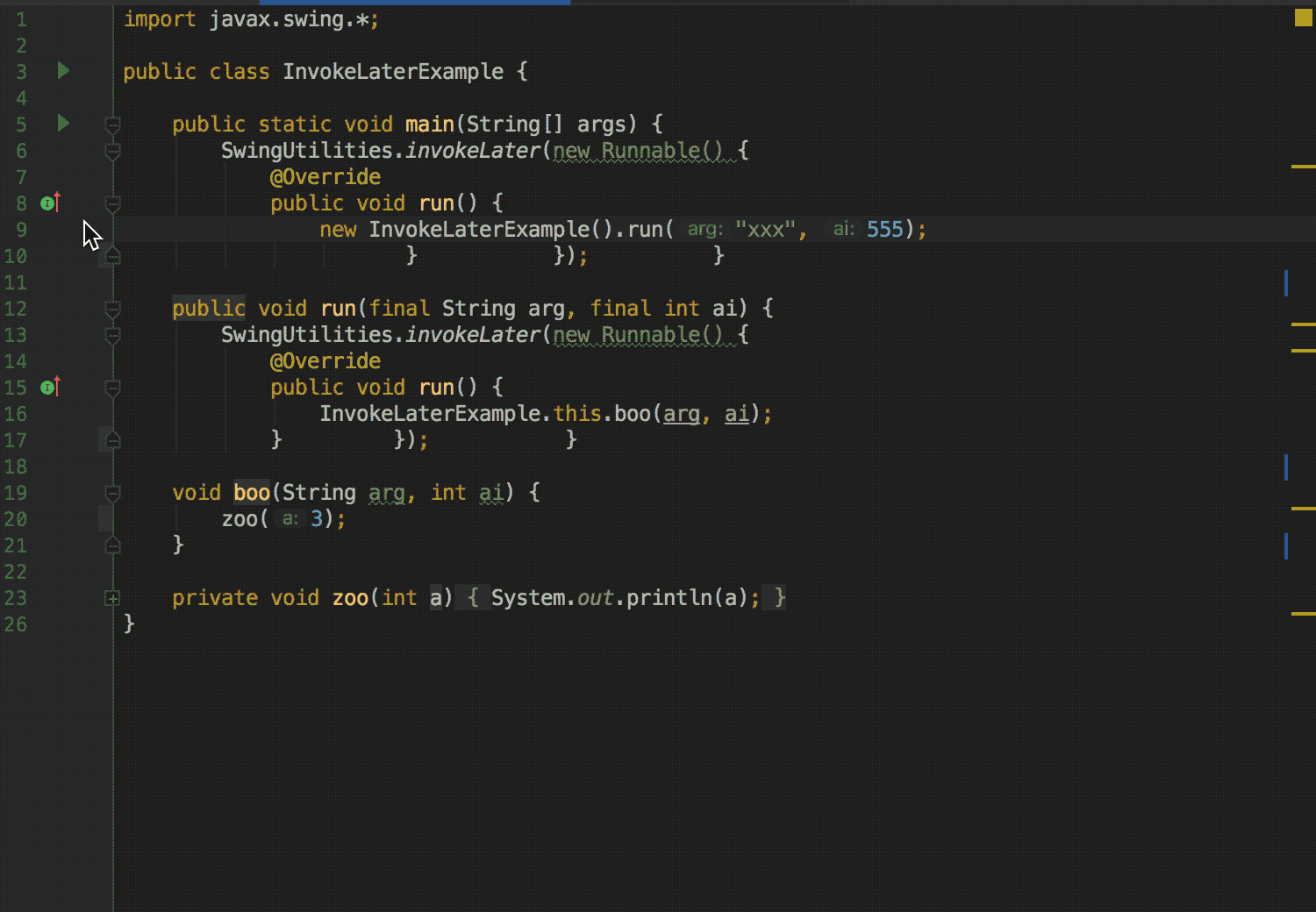The width and height of the screenshot is (1316, 912).
Task: Collapse run() fold marker on line 15
Action: point(112,388)
